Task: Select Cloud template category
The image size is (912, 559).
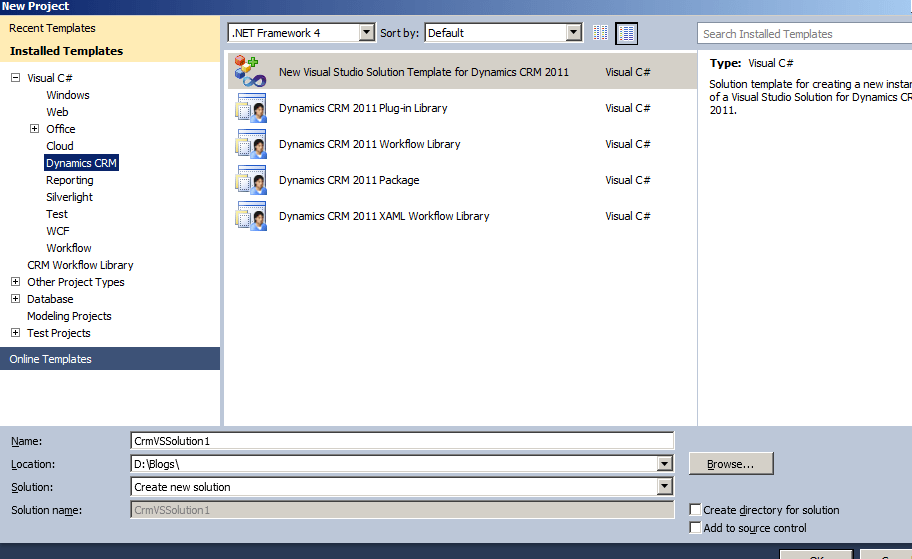Action: point(59,146)
